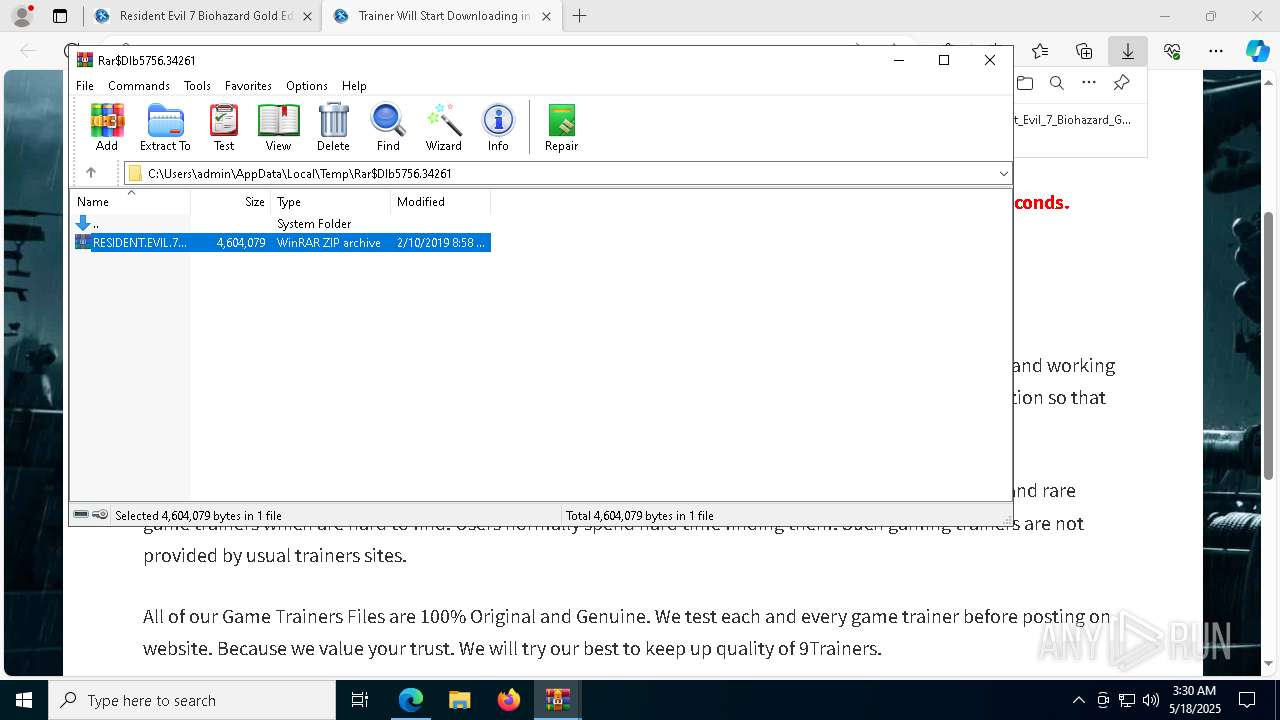Click the taskbar search box

[192, 700]
